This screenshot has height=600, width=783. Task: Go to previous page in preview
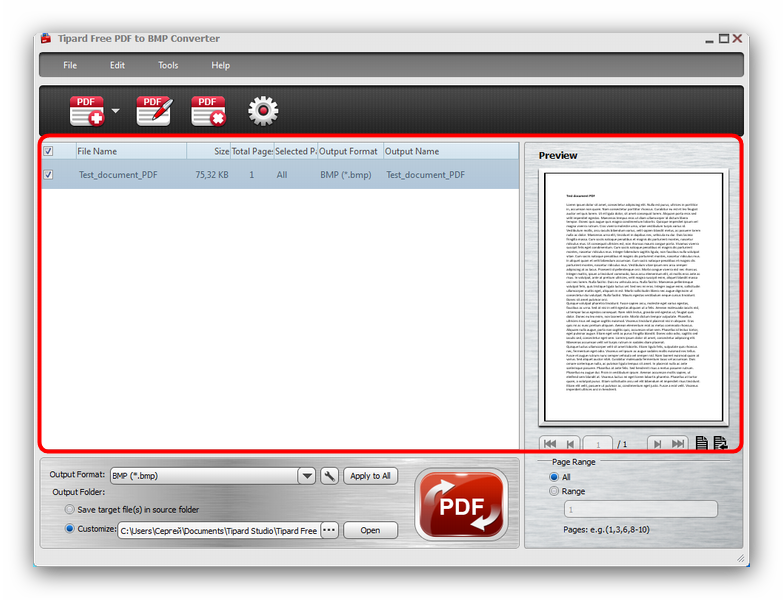pos(570,444)
